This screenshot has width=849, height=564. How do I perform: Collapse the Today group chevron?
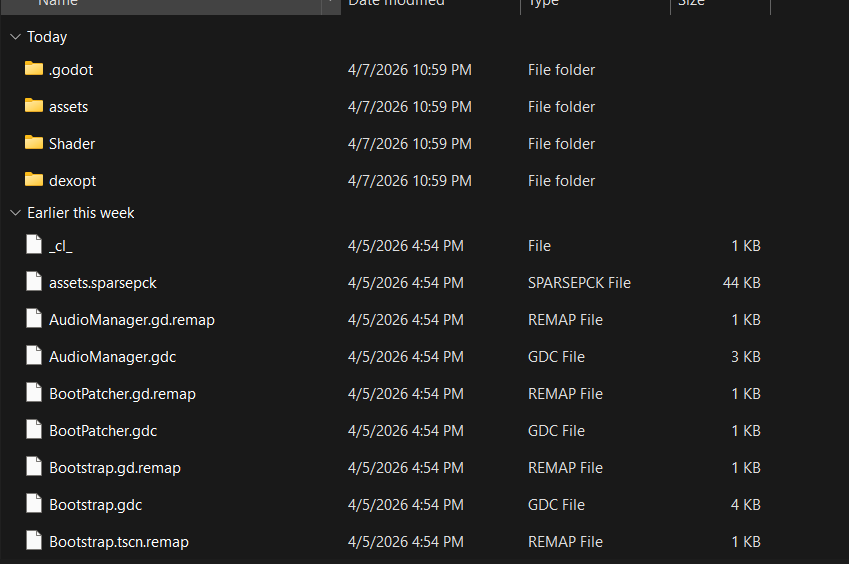(x=15, y=37)
